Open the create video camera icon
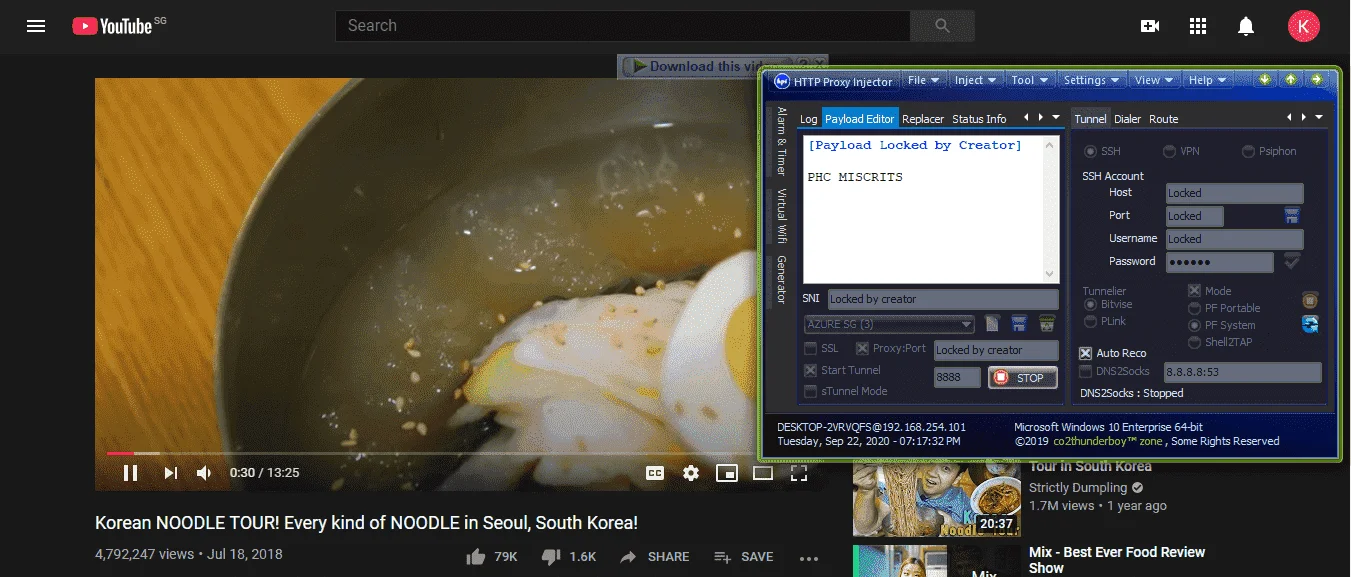Viewport: 1351px width, 577px height. point(1150,26)
